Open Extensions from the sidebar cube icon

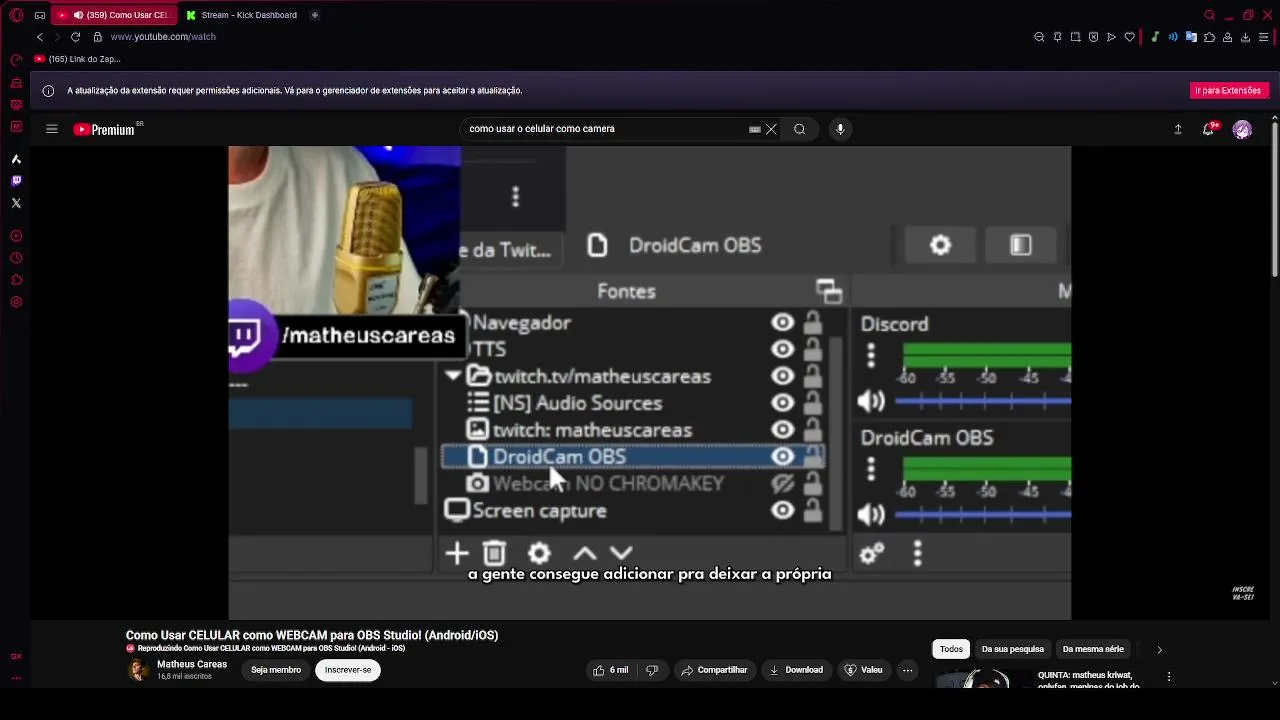coord(16,280)
